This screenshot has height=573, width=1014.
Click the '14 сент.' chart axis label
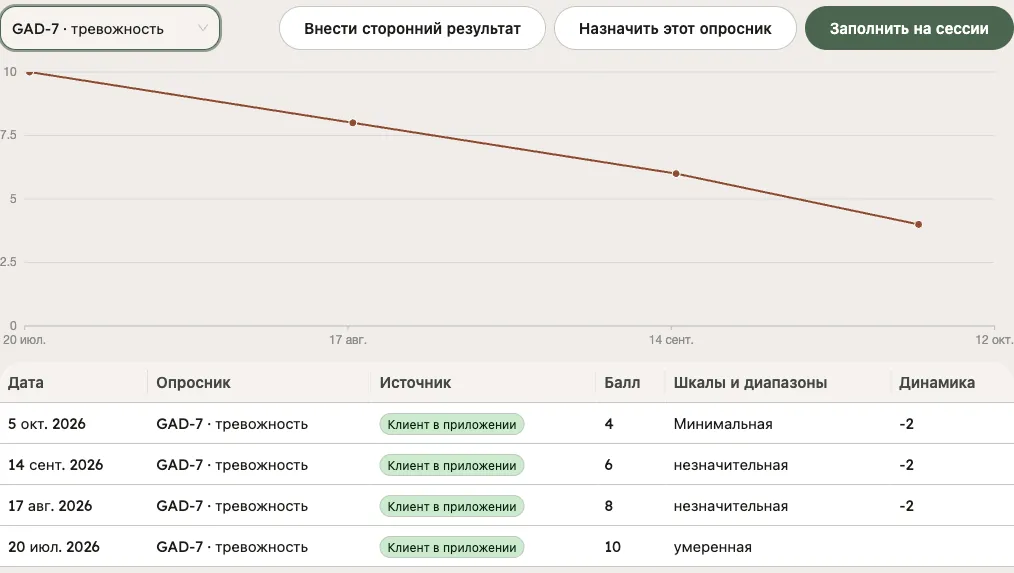coord(671,340)
